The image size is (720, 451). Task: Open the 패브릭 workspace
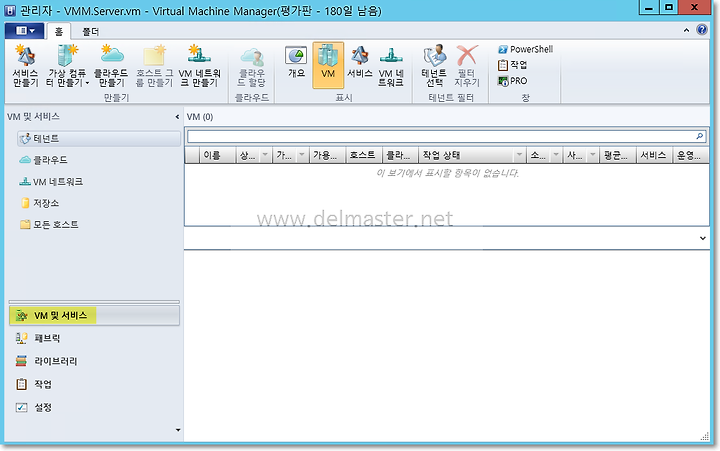38,338
